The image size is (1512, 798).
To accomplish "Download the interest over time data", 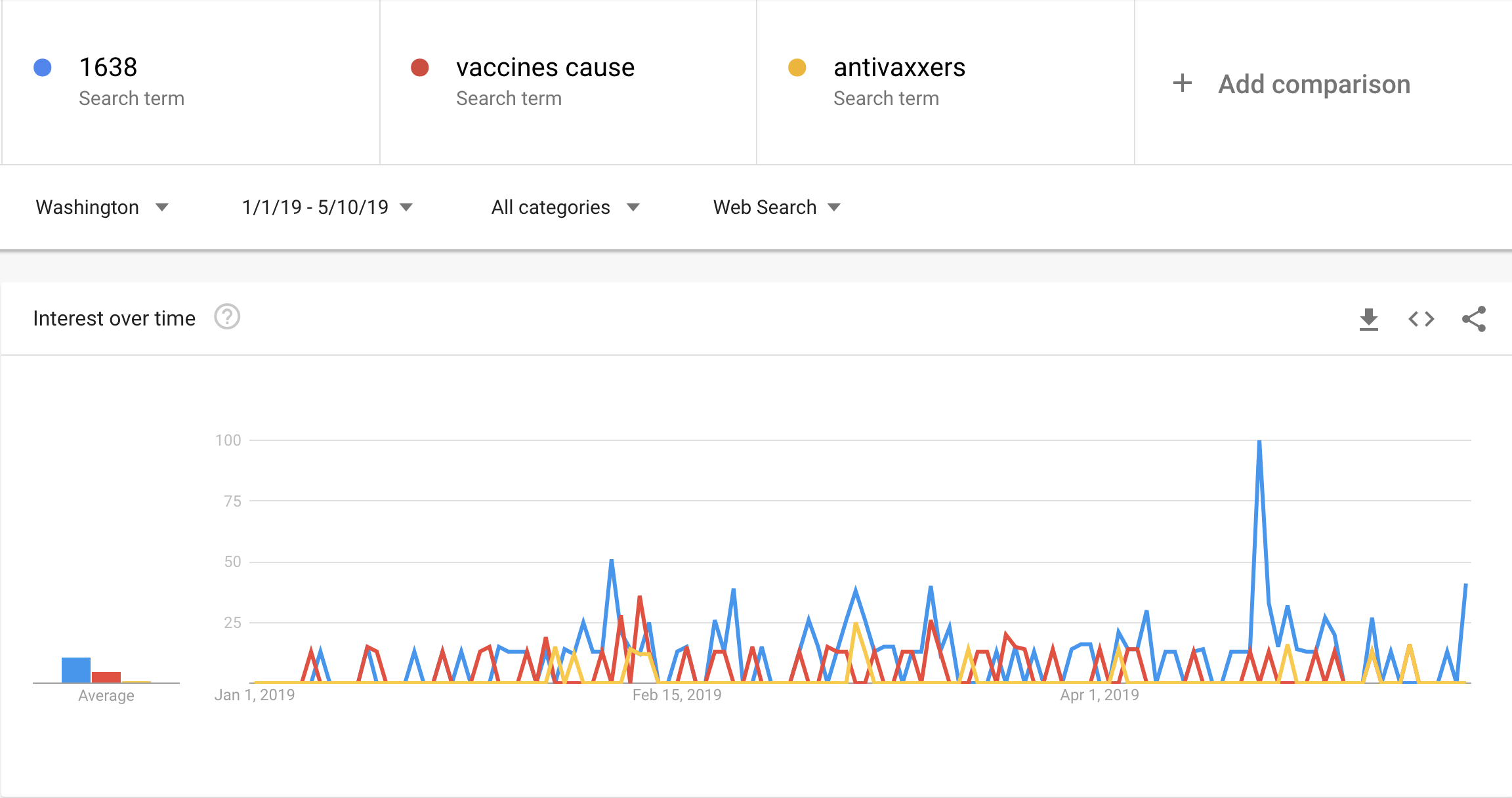I will pos(1368,319).
